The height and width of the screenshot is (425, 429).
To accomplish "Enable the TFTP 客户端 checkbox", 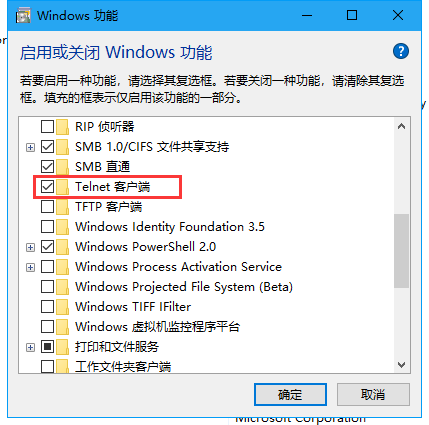I will pos(47,207).
